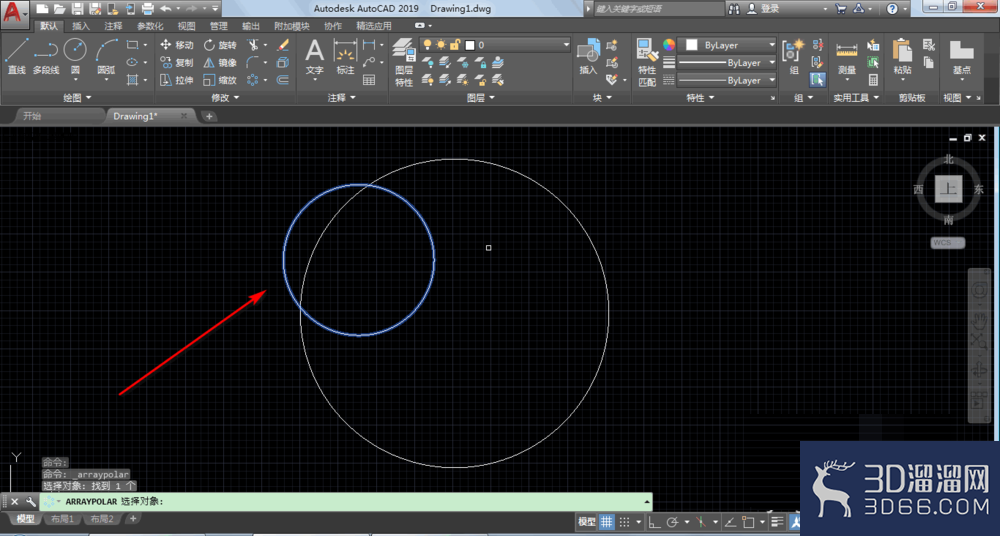
Task: Open the 布局1 layout tab
Action: pos(62,519)
